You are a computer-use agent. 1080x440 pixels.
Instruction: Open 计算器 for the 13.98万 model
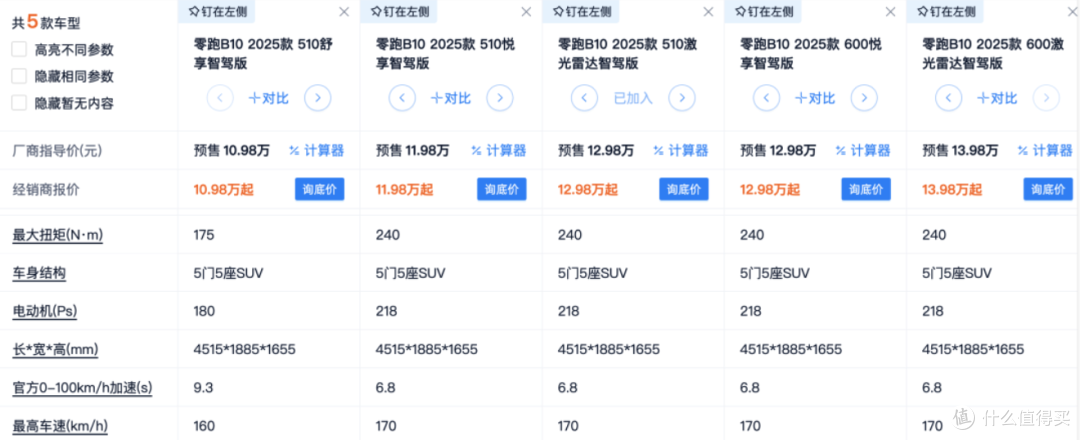pyautogui.click(x=1044, y=151)
